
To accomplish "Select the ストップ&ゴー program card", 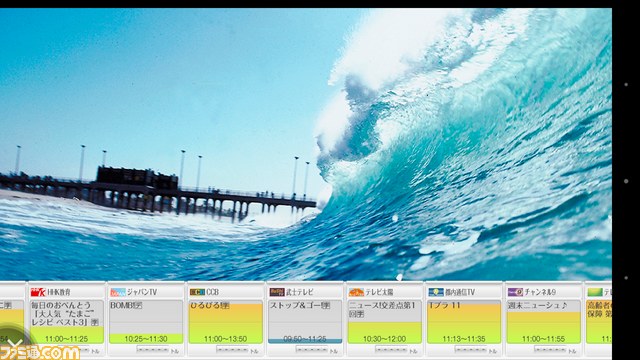I will pyautogui.click(x=305, y=322).
